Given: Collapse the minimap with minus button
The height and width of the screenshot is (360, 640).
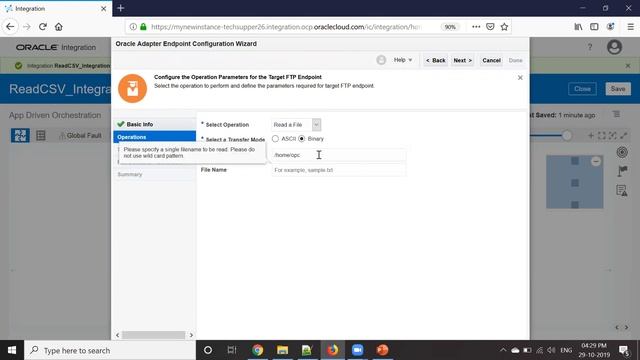Looking at the screenshot, I should click(x=596, y=161).
